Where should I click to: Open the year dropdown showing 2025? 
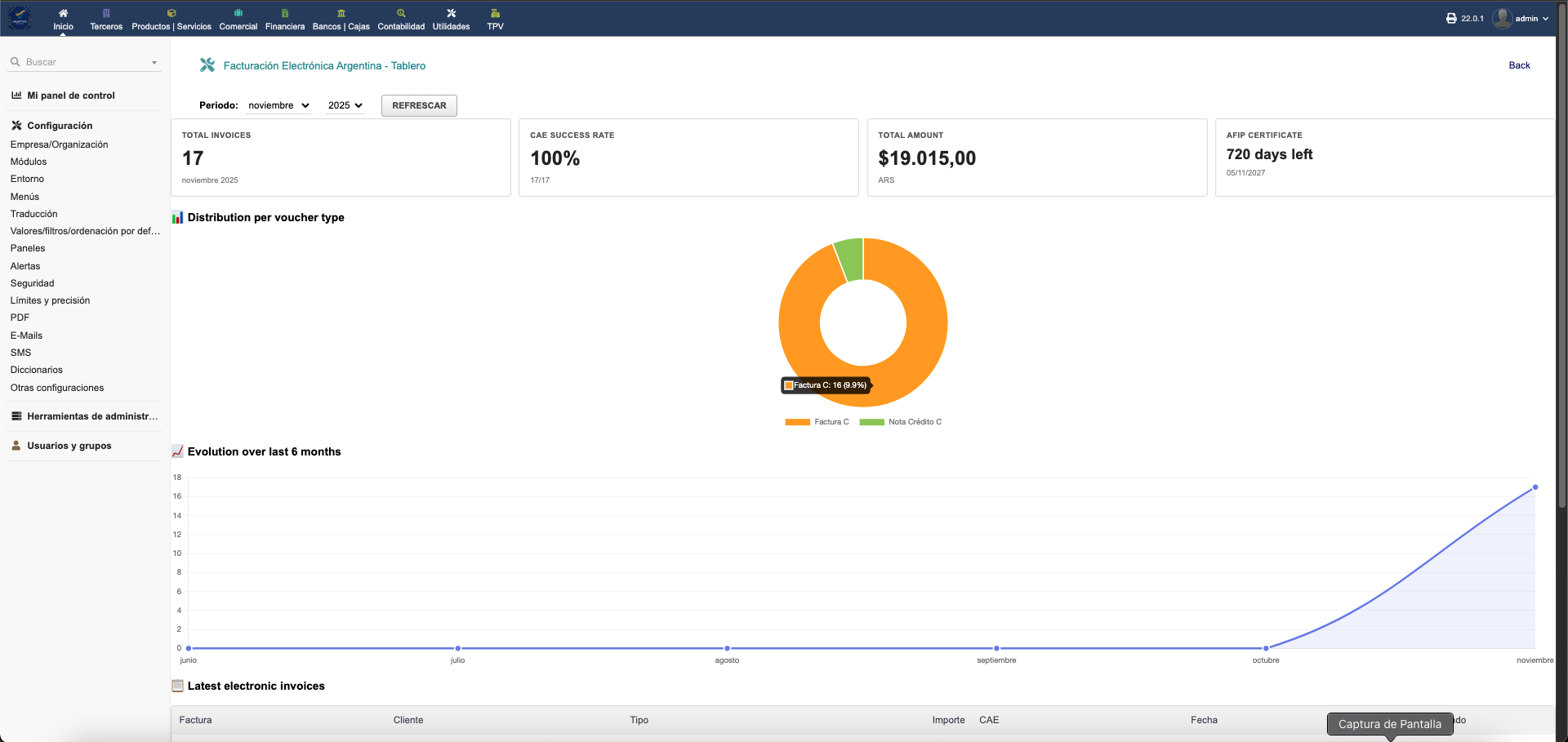click(x=345, y=105)
